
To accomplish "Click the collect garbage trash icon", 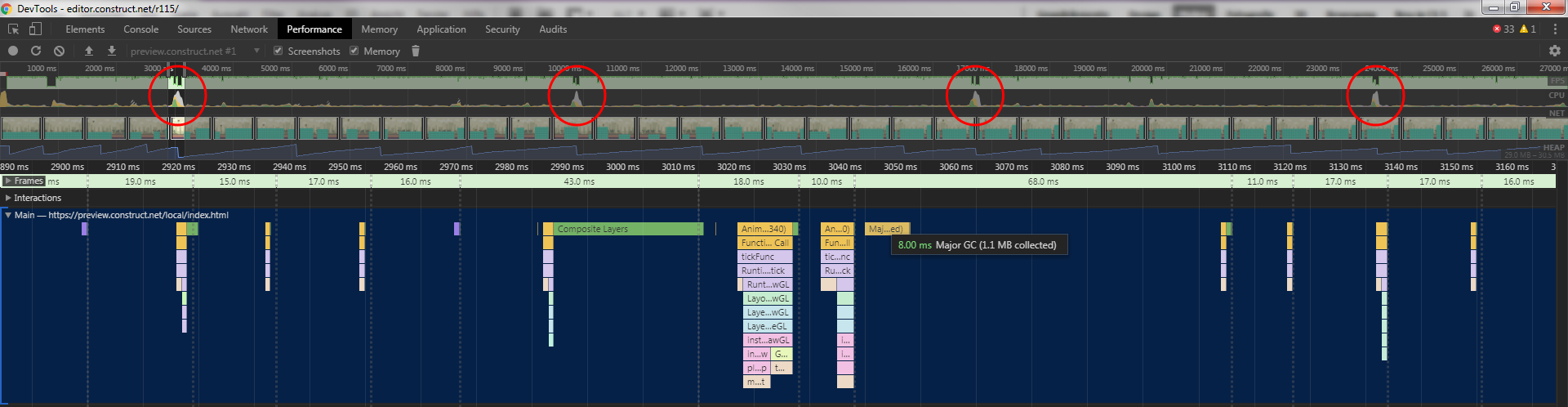I will pyautogui.click(x=416, y=51).
